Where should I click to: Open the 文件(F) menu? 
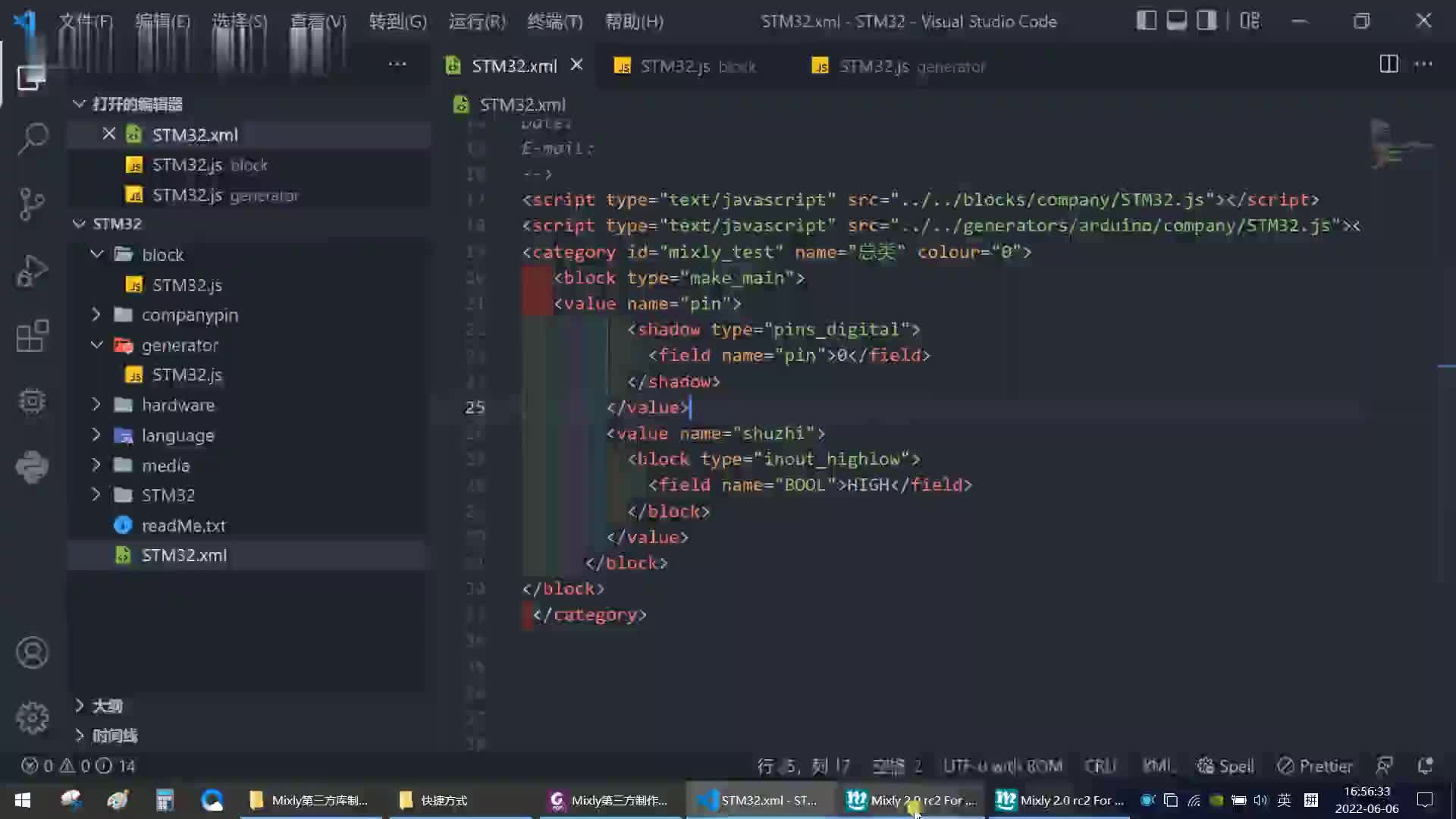click(86, 21)
